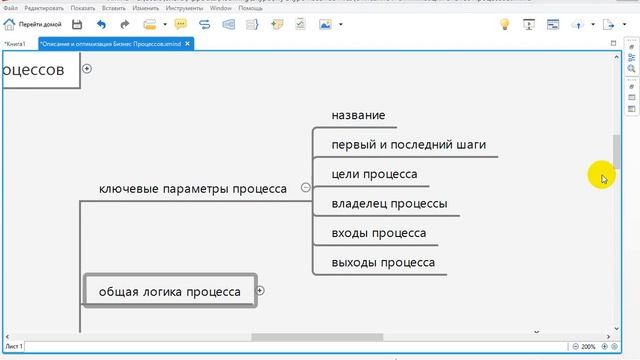Collapse ключевые параметры процесса branch
This screenshot has width=640, height=360.
coord(306,187)
